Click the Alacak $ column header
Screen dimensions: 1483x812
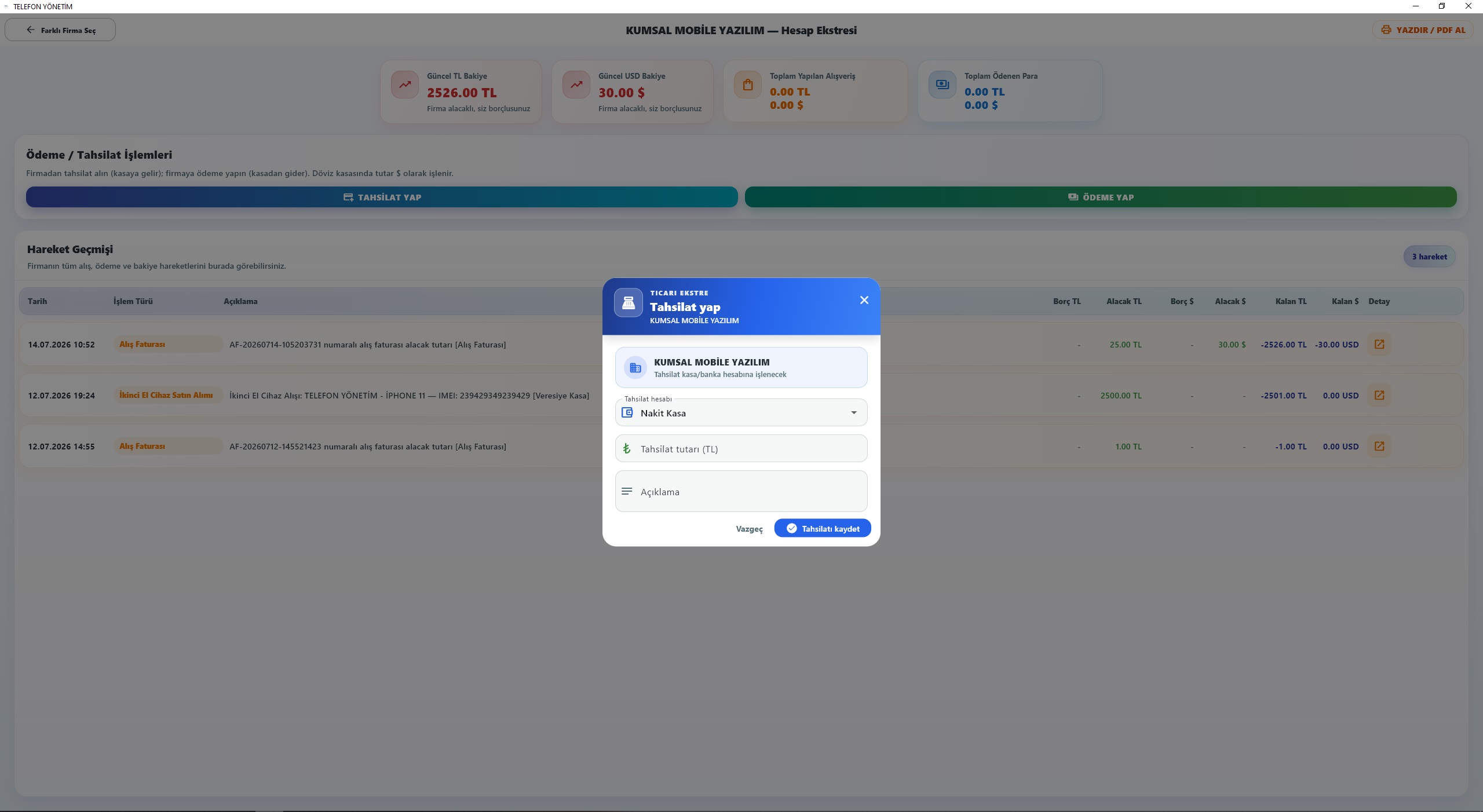1230,301
